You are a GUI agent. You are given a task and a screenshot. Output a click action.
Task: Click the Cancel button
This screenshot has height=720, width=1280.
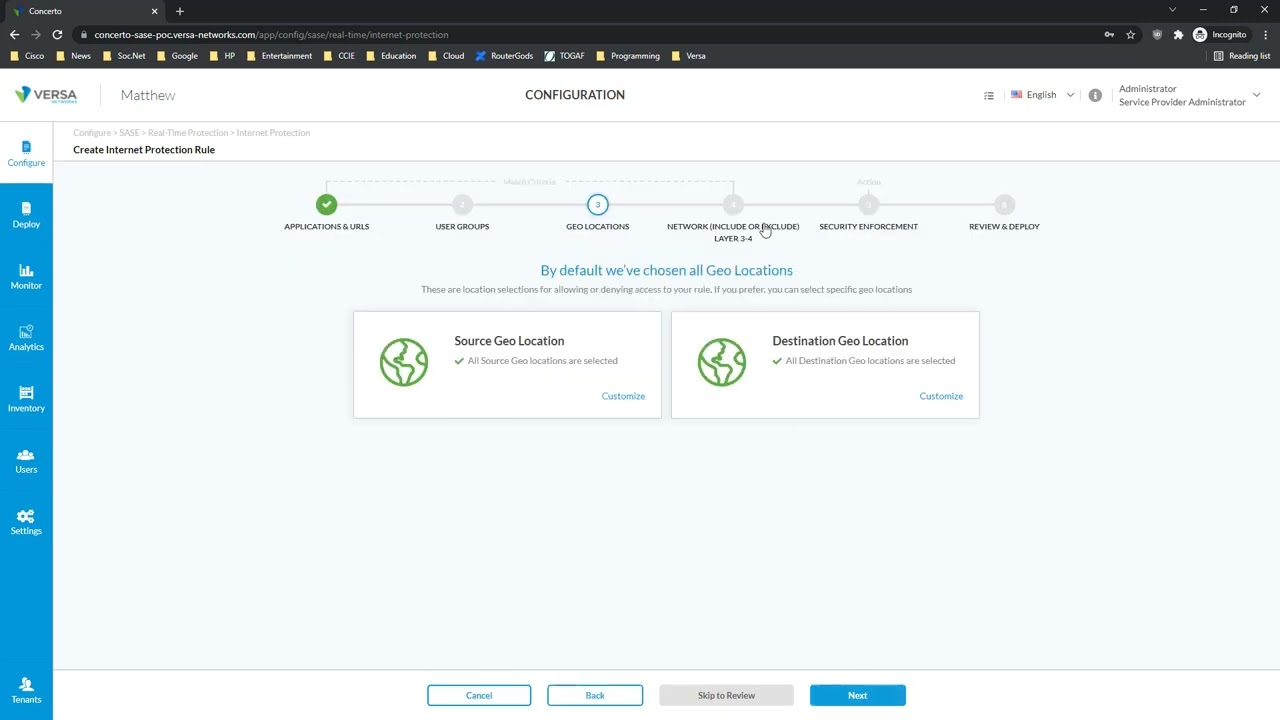[x=479, y=695]
